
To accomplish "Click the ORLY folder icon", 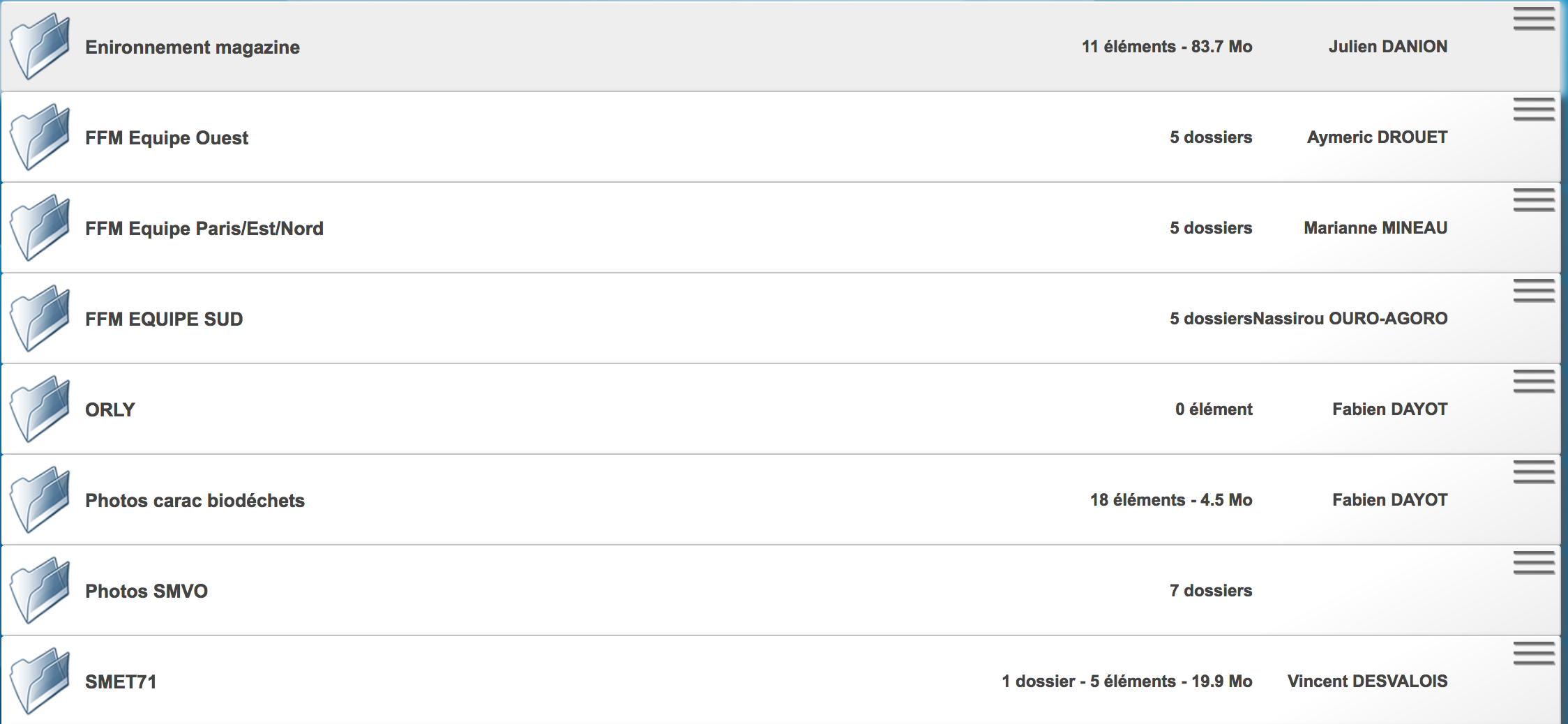I will point(40,409).
